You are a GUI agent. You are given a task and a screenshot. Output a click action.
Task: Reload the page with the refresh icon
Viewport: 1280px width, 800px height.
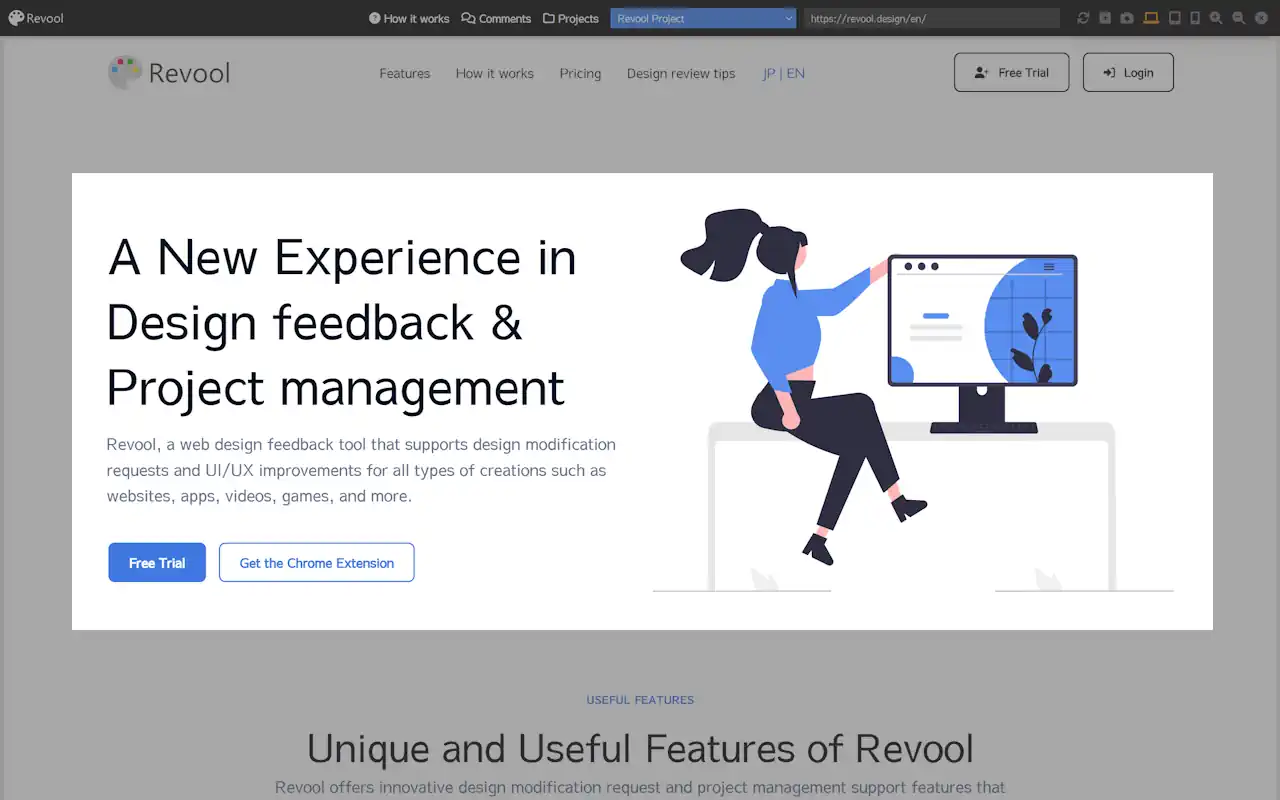pos(1083,18)
